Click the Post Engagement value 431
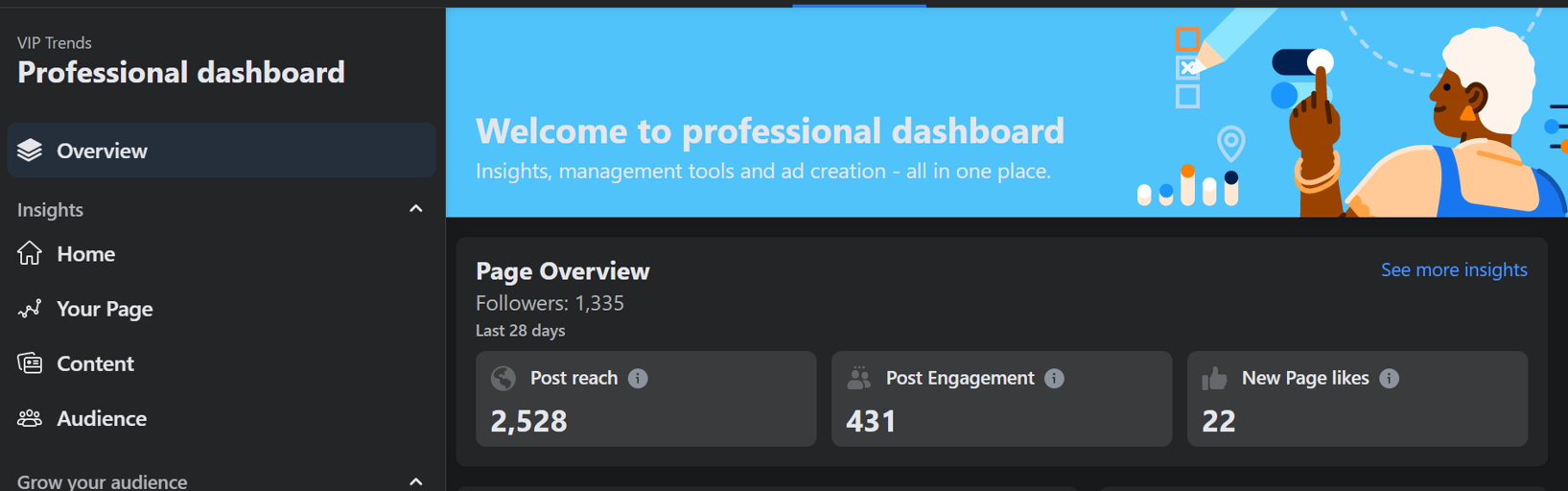 pyautogui.click(x=871, y=421)
